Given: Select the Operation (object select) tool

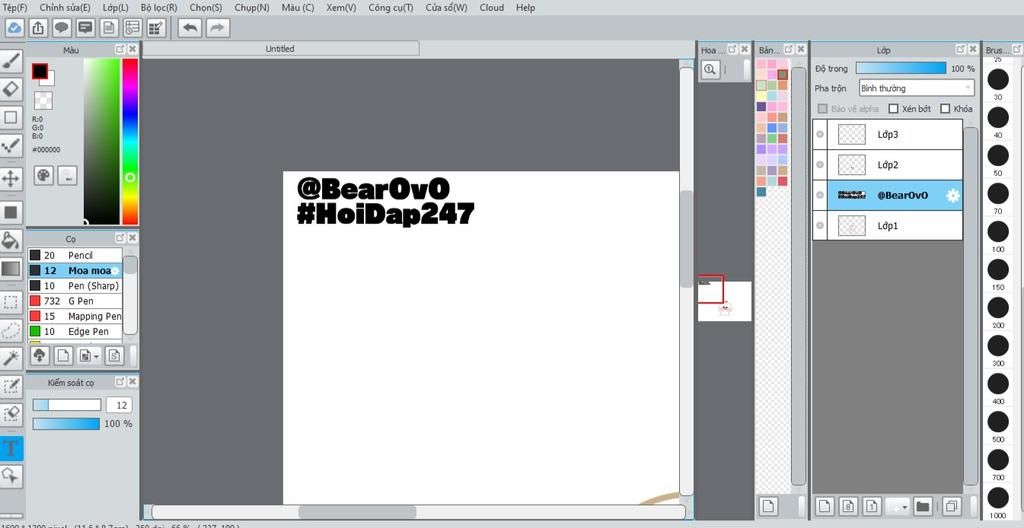Looking at the screenshot, I should [11, 476].
